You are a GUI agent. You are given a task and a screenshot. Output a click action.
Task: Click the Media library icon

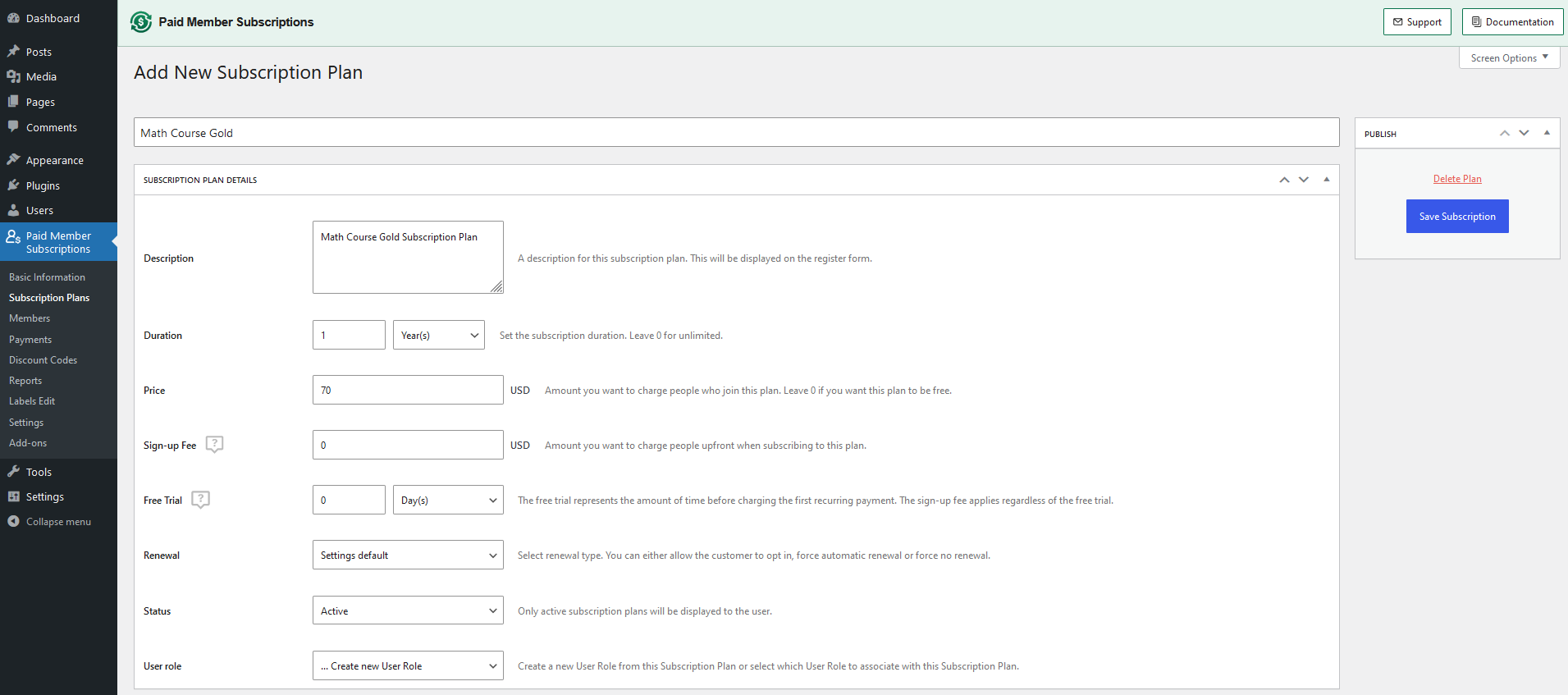[13, 76]
